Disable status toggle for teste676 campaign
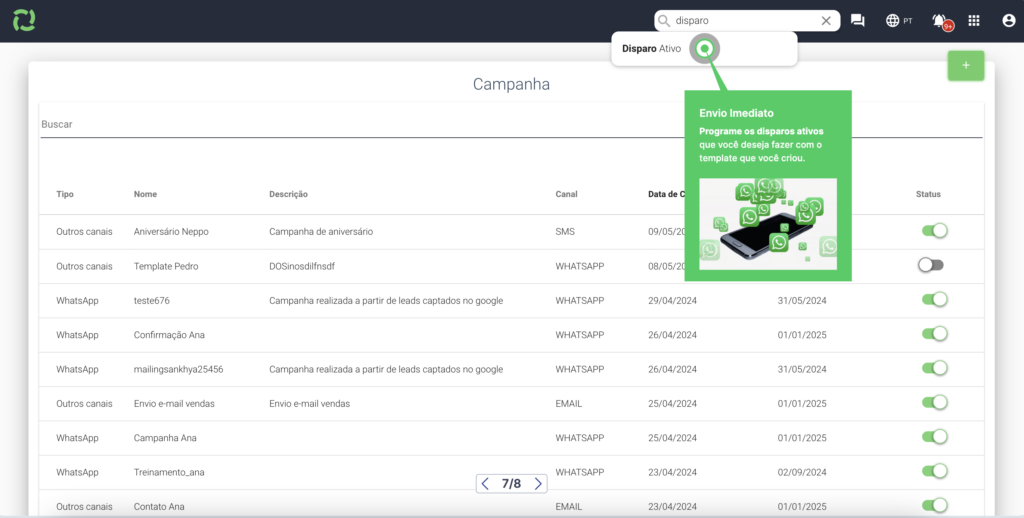1024x518 pixels. [x=933, y=299]
